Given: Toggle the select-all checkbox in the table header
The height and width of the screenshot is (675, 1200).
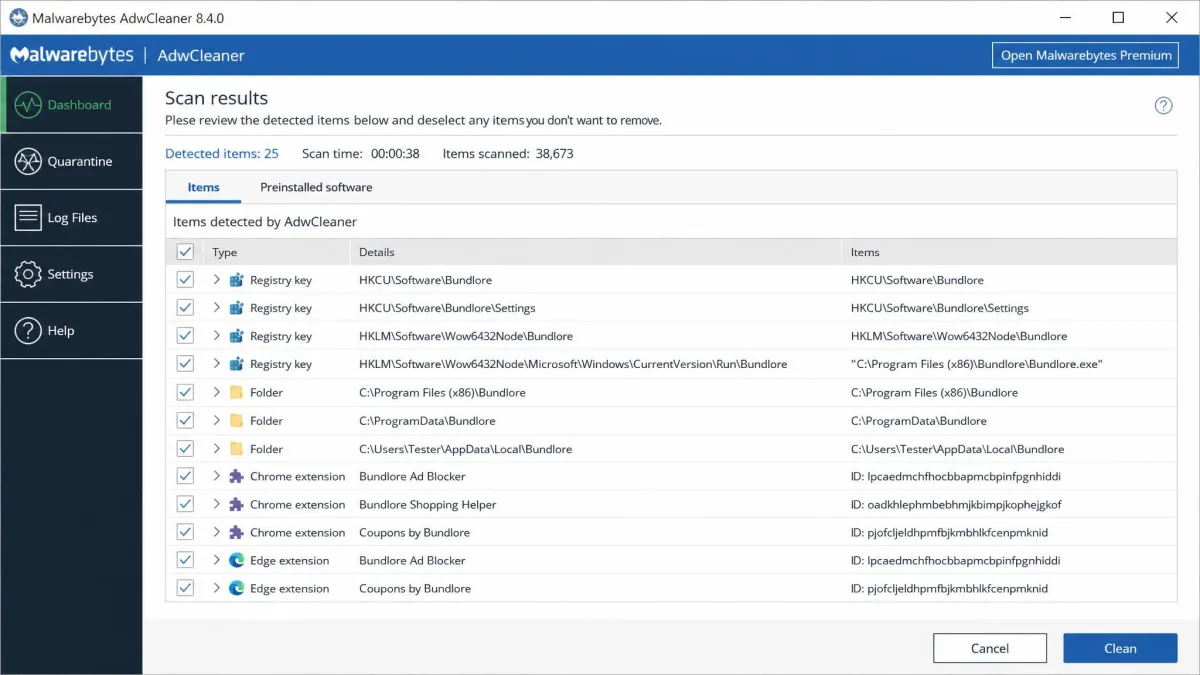Looking at the screenshot, I should pos(185,252).
